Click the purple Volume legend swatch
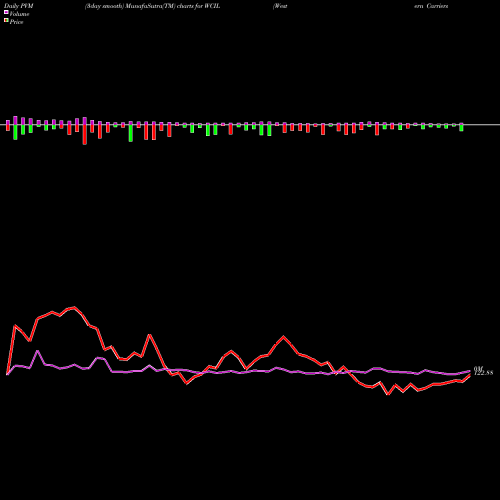 coord(6,13)
